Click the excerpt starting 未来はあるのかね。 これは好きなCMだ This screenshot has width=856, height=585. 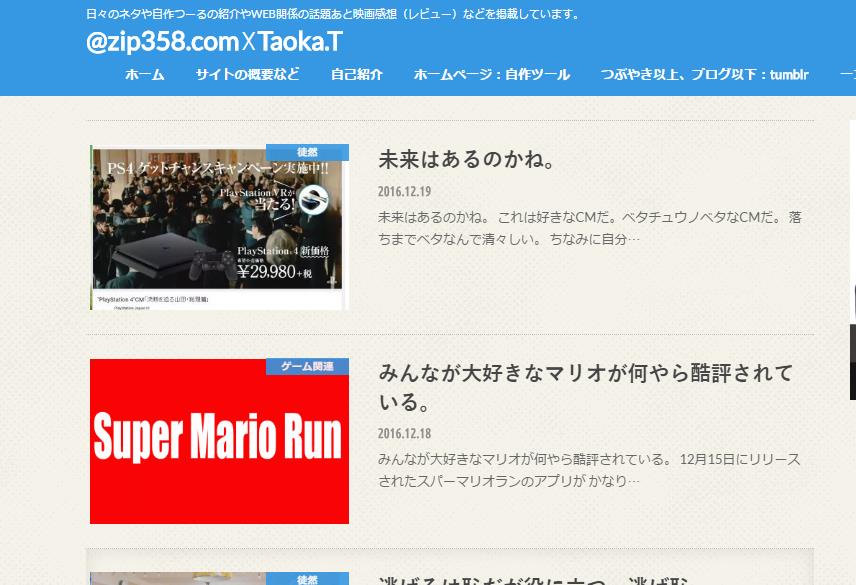[x=590, y=228]
